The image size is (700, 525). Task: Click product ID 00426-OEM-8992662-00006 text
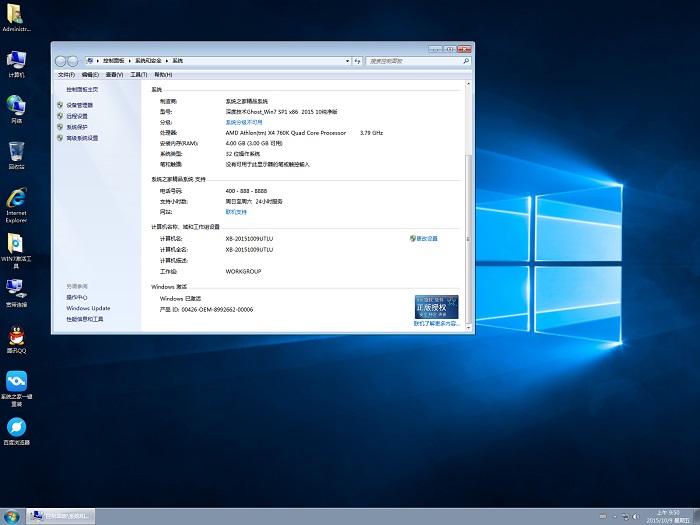click(x=206, y=309)
